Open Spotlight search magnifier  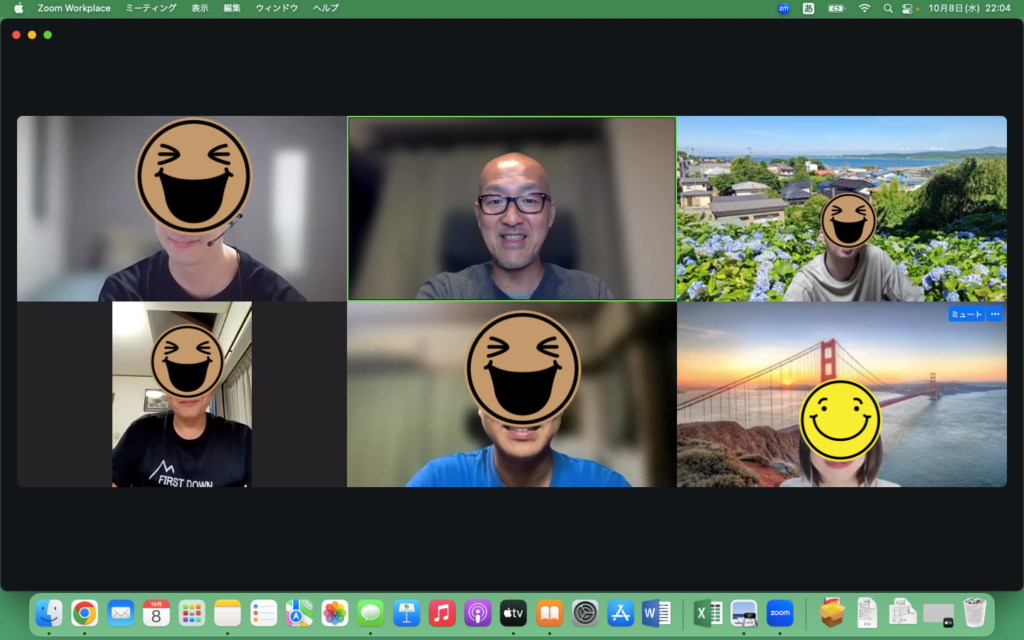[x=887, y=8]
